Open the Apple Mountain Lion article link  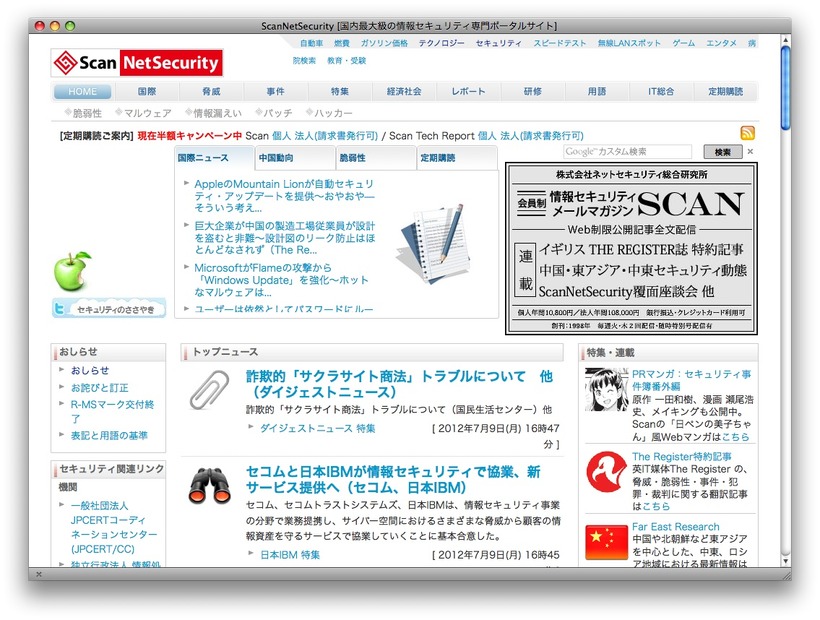(284, 196)
